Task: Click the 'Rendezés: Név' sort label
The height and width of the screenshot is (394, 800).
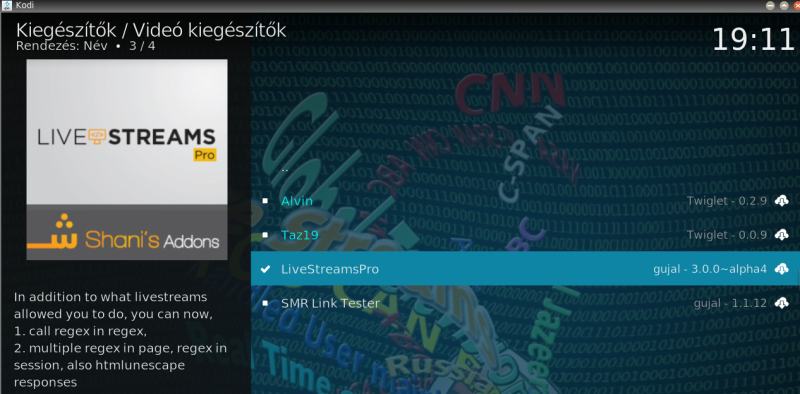Action: pos(63,46)
